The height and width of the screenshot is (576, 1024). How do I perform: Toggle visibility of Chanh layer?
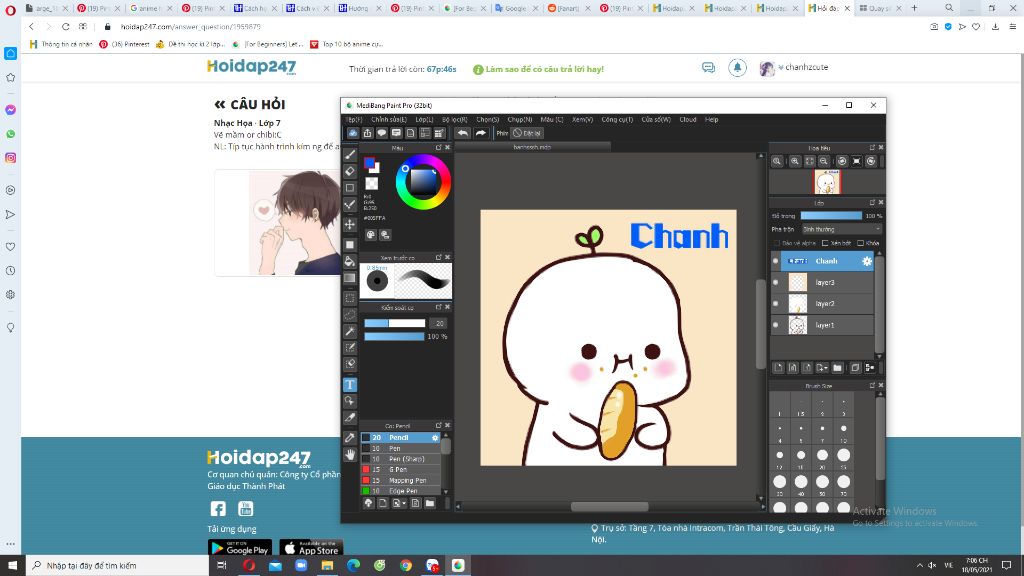coord(776,261)
